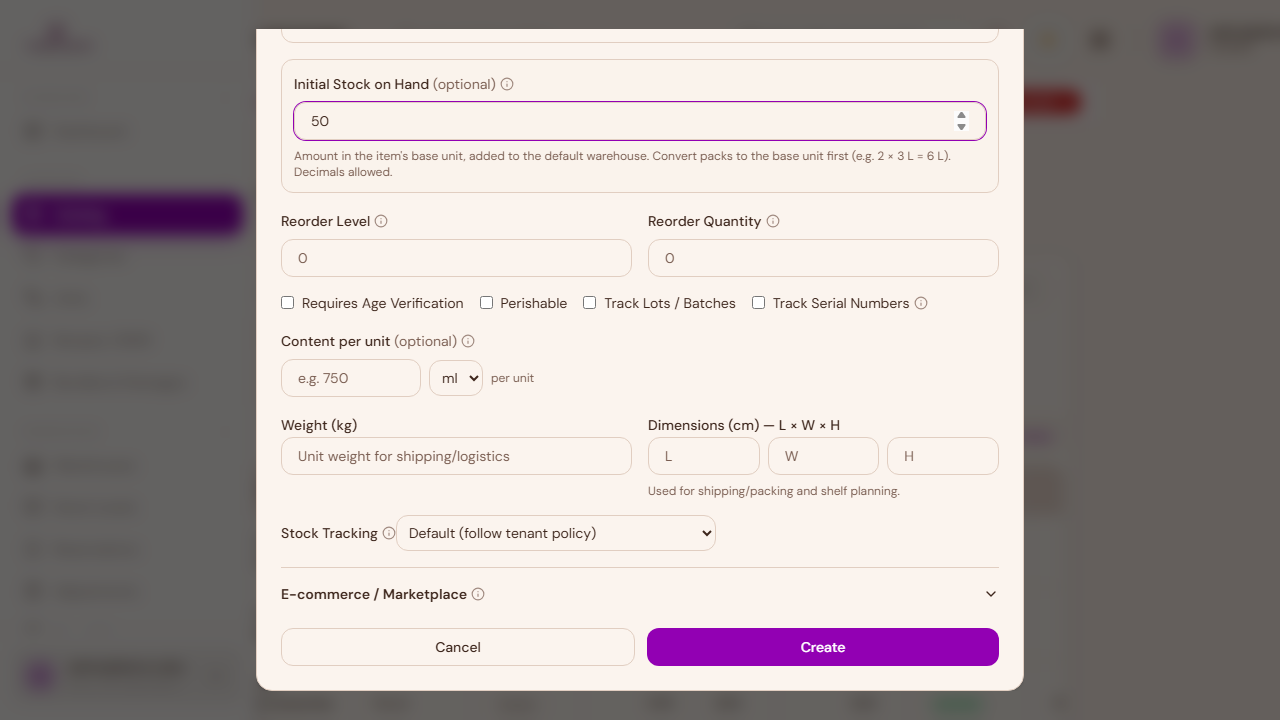The width and height of the screenshot is (1280, 720).
Task: Click E-commerce / Marketplace info icon
Action: point(478,594)
